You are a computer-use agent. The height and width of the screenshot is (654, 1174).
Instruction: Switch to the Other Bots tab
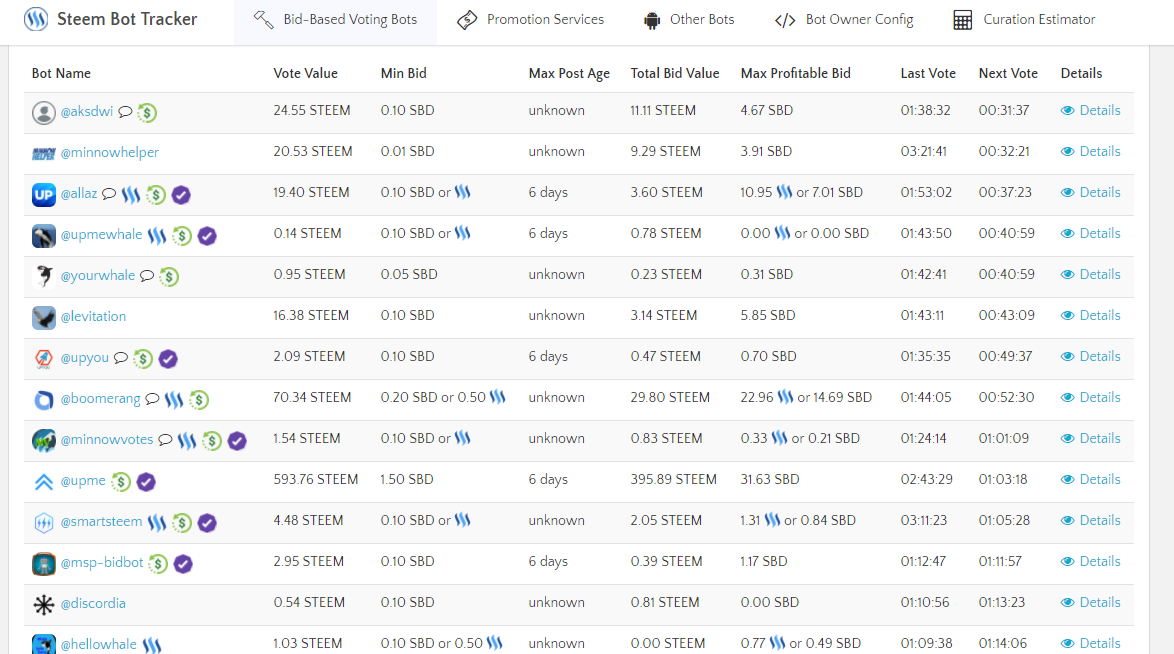[689, 20]
